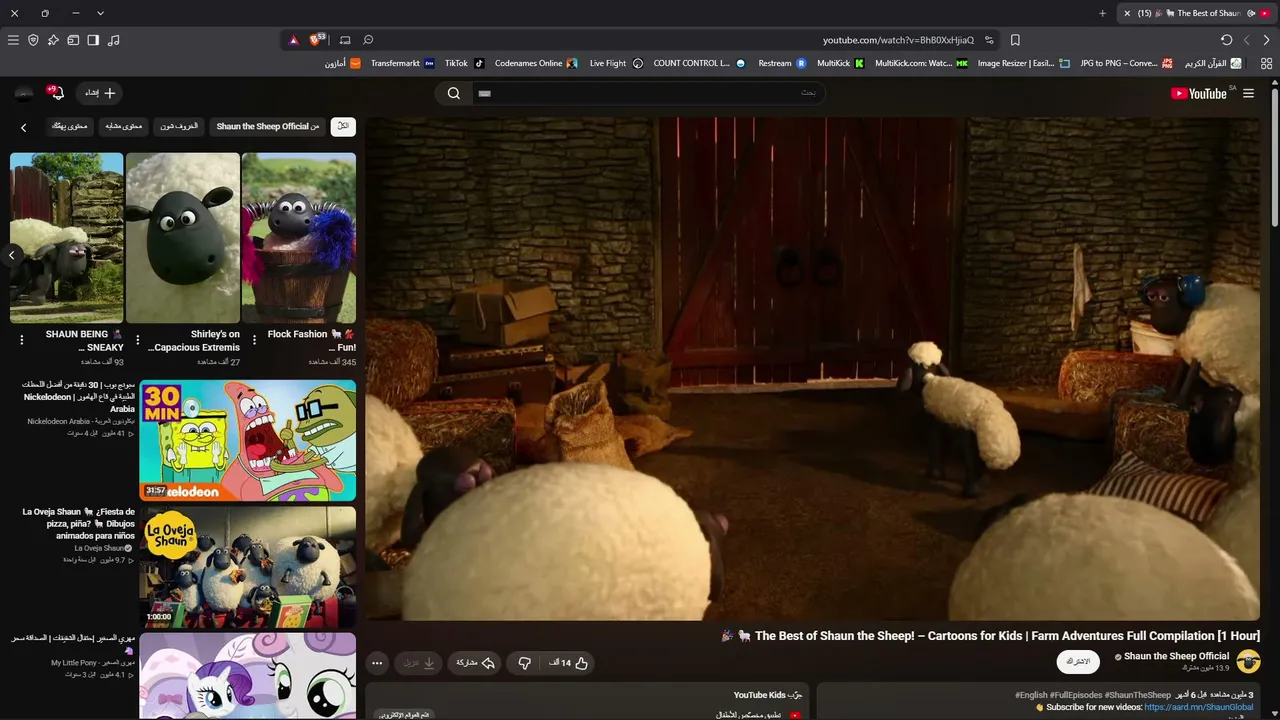Open the Brave Shields lion icon
Image resolution: width=1280 pixels, height=720 pixels.
[316, 40]
